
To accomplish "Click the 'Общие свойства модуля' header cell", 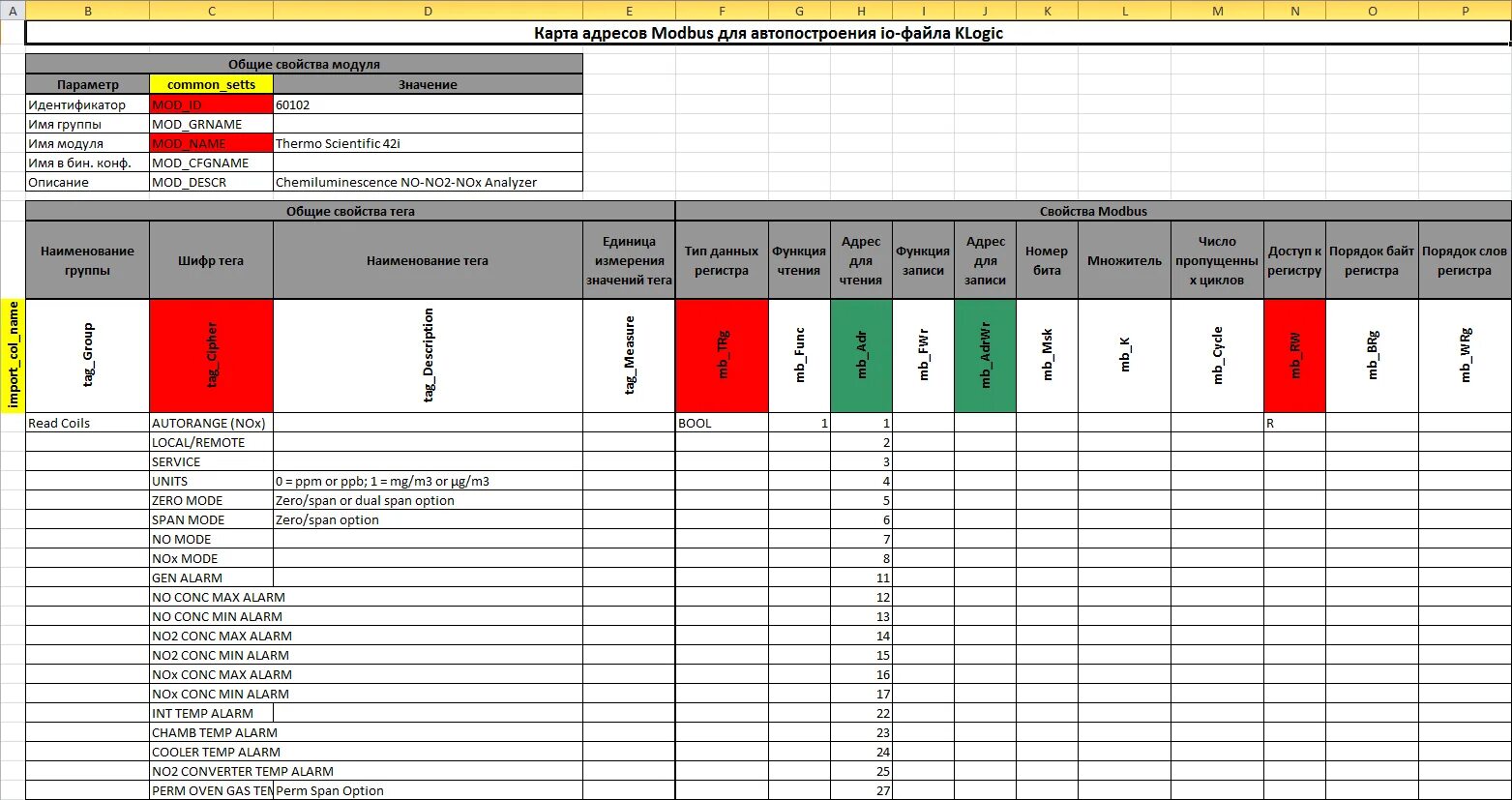I will pos(305,64).
